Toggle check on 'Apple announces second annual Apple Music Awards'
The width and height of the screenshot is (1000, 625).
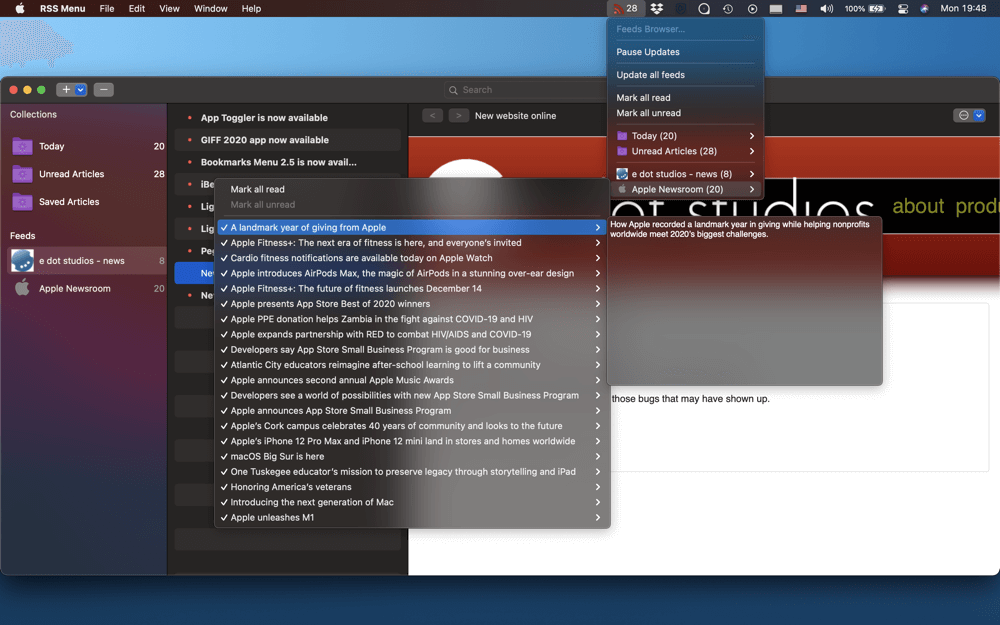224,380
